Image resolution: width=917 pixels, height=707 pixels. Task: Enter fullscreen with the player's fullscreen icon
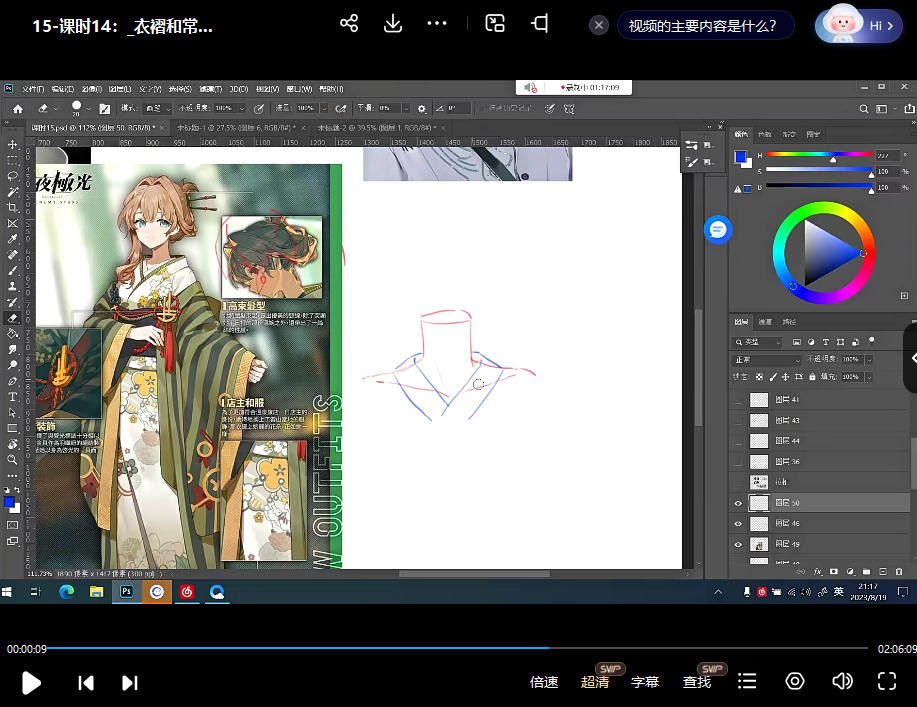click(x=886, y=681)
